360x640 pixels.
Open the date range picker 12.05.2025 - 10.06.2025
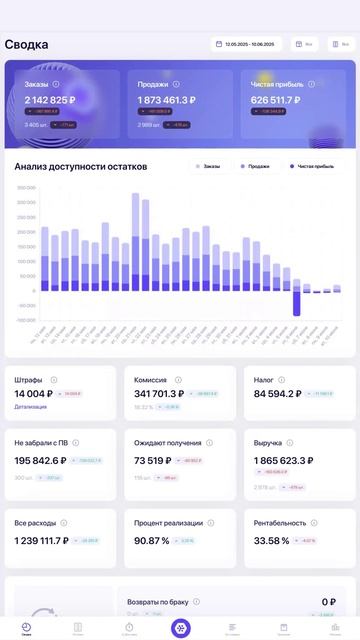pyautogui.click(x=246, y=44)
